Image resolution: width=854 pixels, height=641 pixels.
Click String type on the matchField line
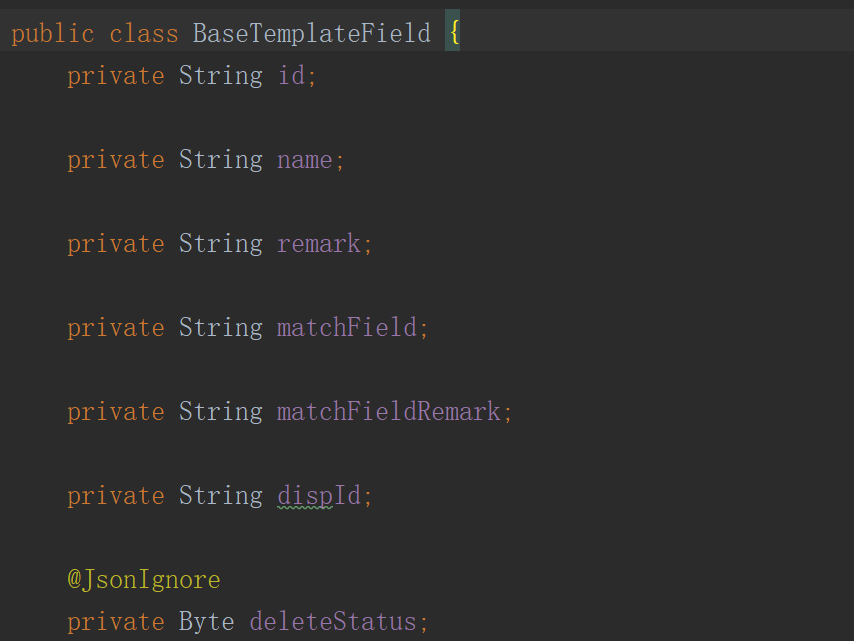point(221,328)
